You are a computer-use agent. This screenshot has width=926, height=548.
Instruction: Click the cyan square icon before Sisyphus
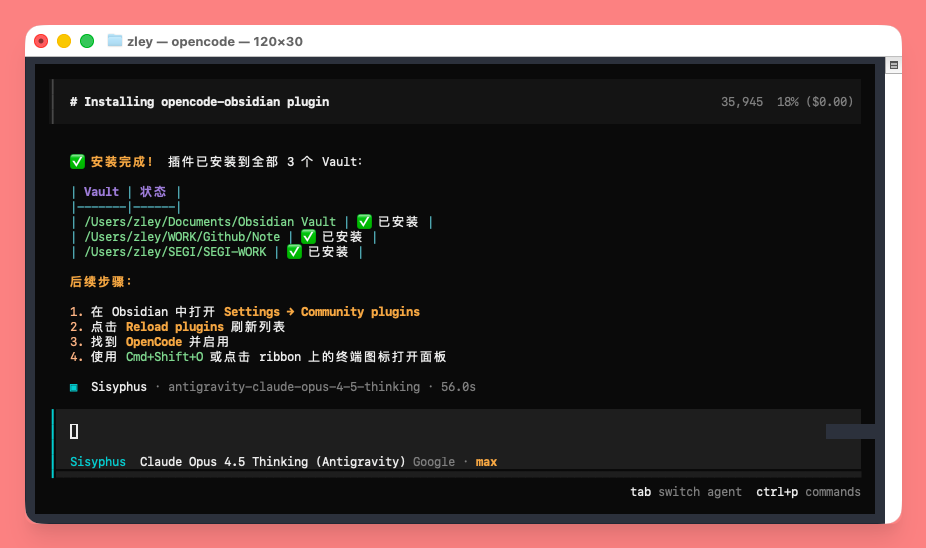click(74, 387)
